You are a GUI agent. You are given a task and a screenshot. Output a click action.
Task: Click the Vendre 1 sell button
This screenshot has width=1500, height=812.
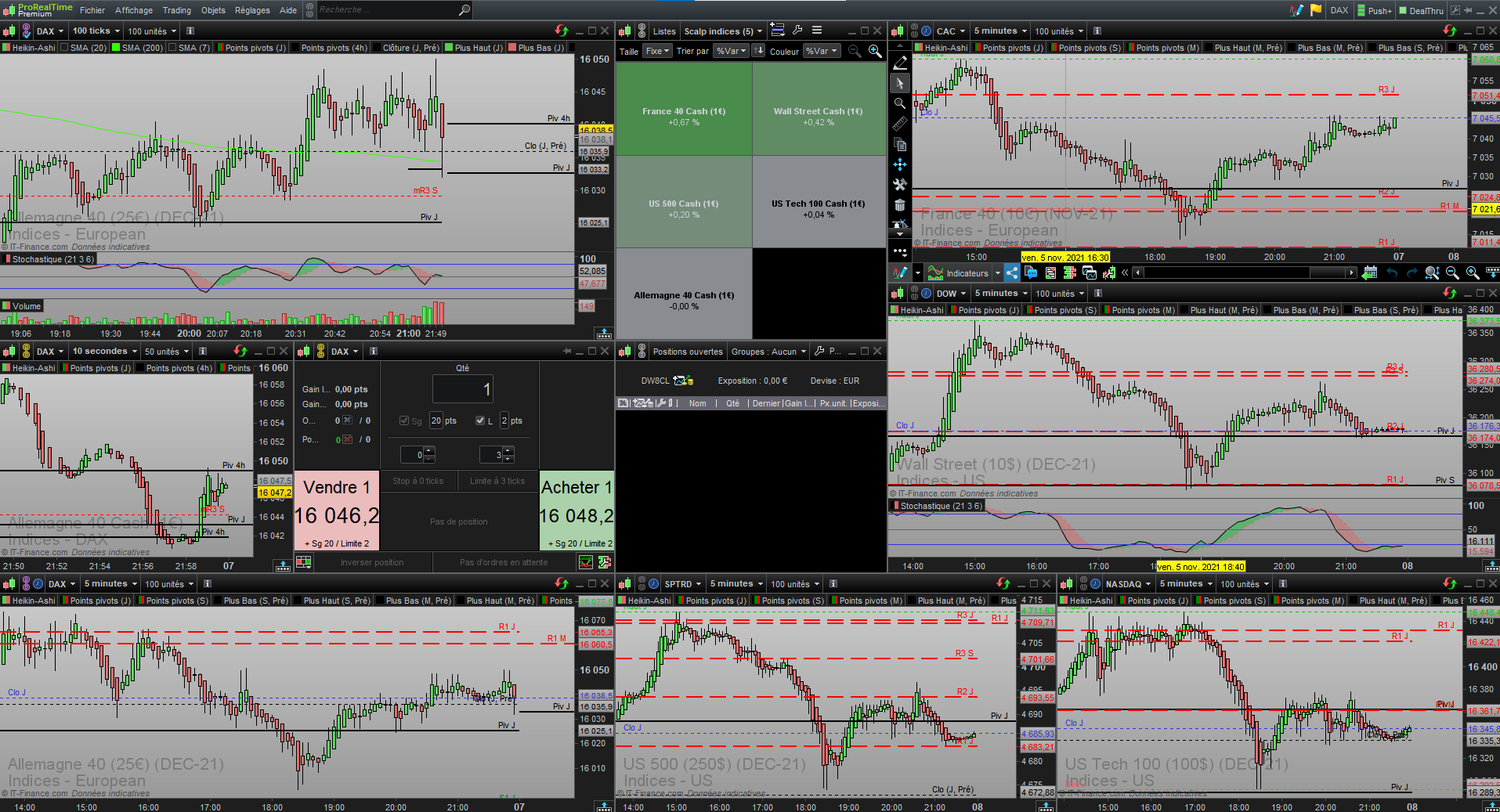337,510
